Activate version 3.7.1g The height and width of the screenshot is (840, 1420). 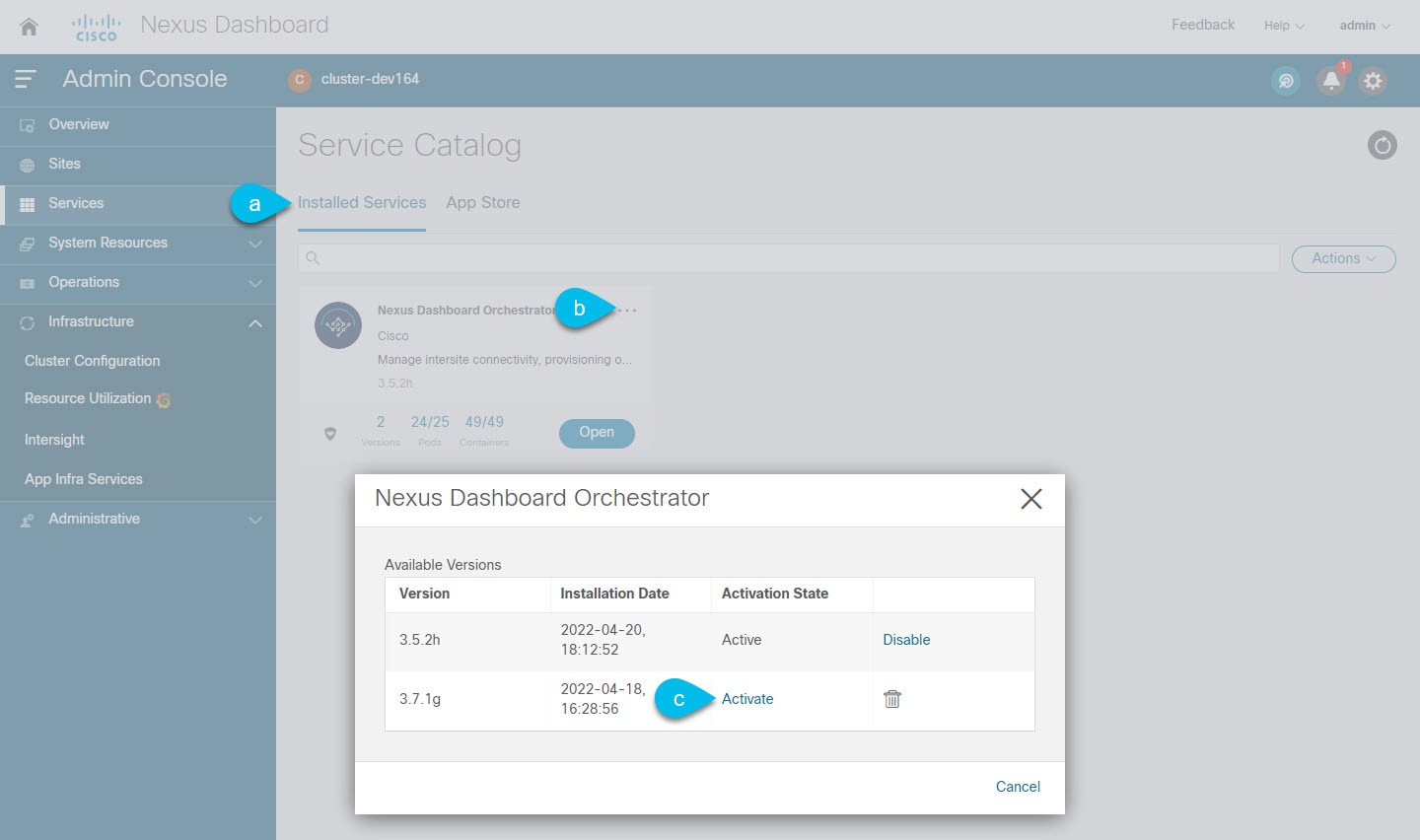pyautogui.click(x=747, y=699)
